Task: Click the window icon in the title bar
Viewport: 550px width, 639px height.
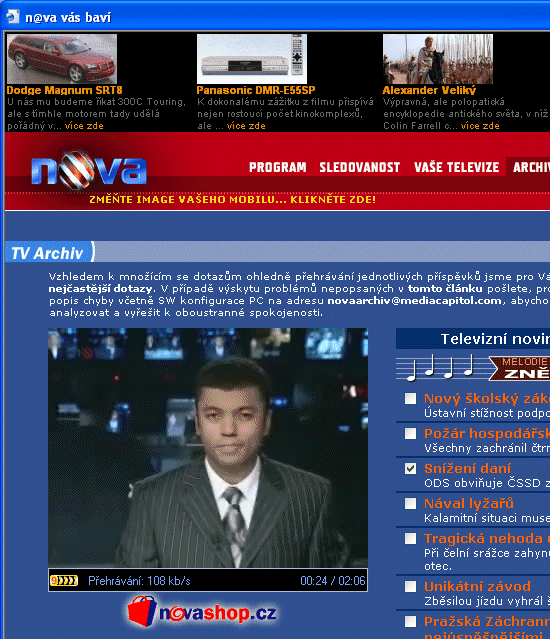Action: coord(13,17)
